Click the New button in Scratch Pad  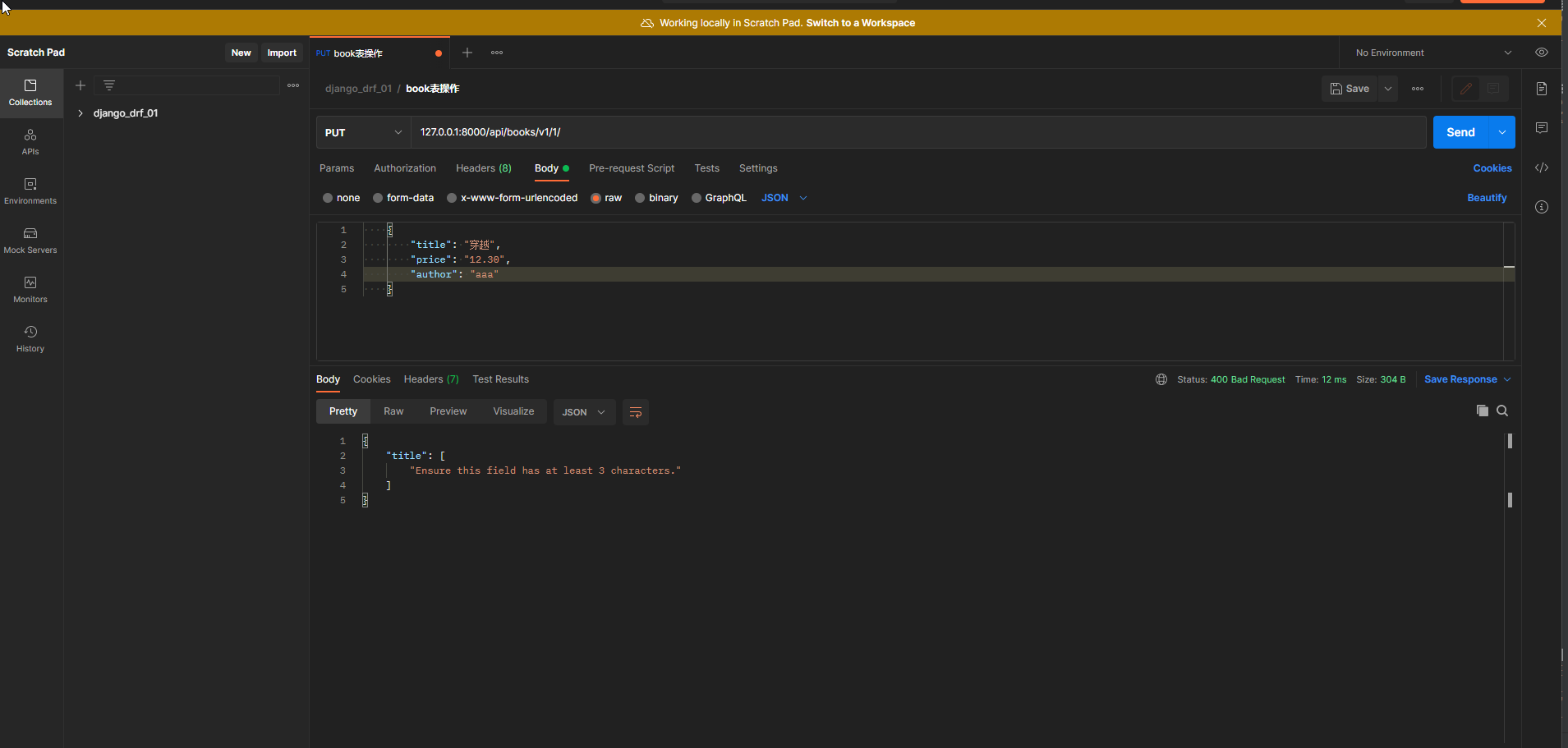(241, 53)
